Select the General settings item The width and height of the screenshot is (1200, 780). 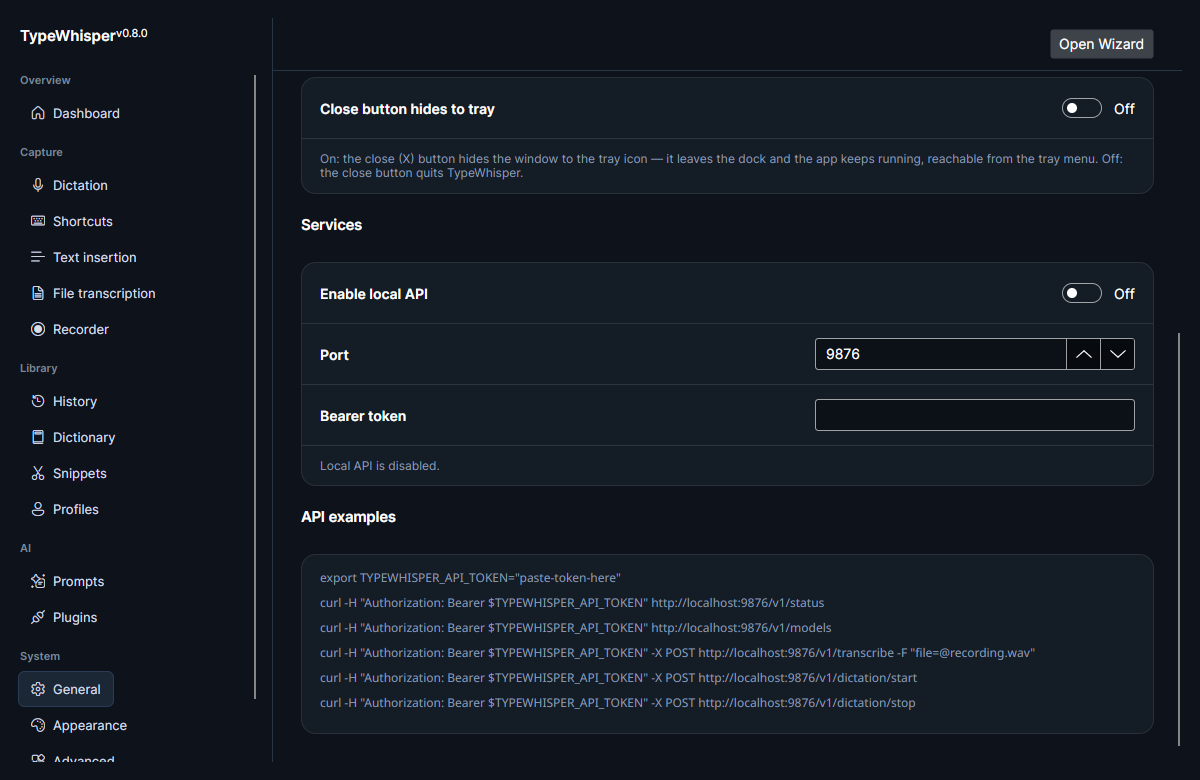66,689
